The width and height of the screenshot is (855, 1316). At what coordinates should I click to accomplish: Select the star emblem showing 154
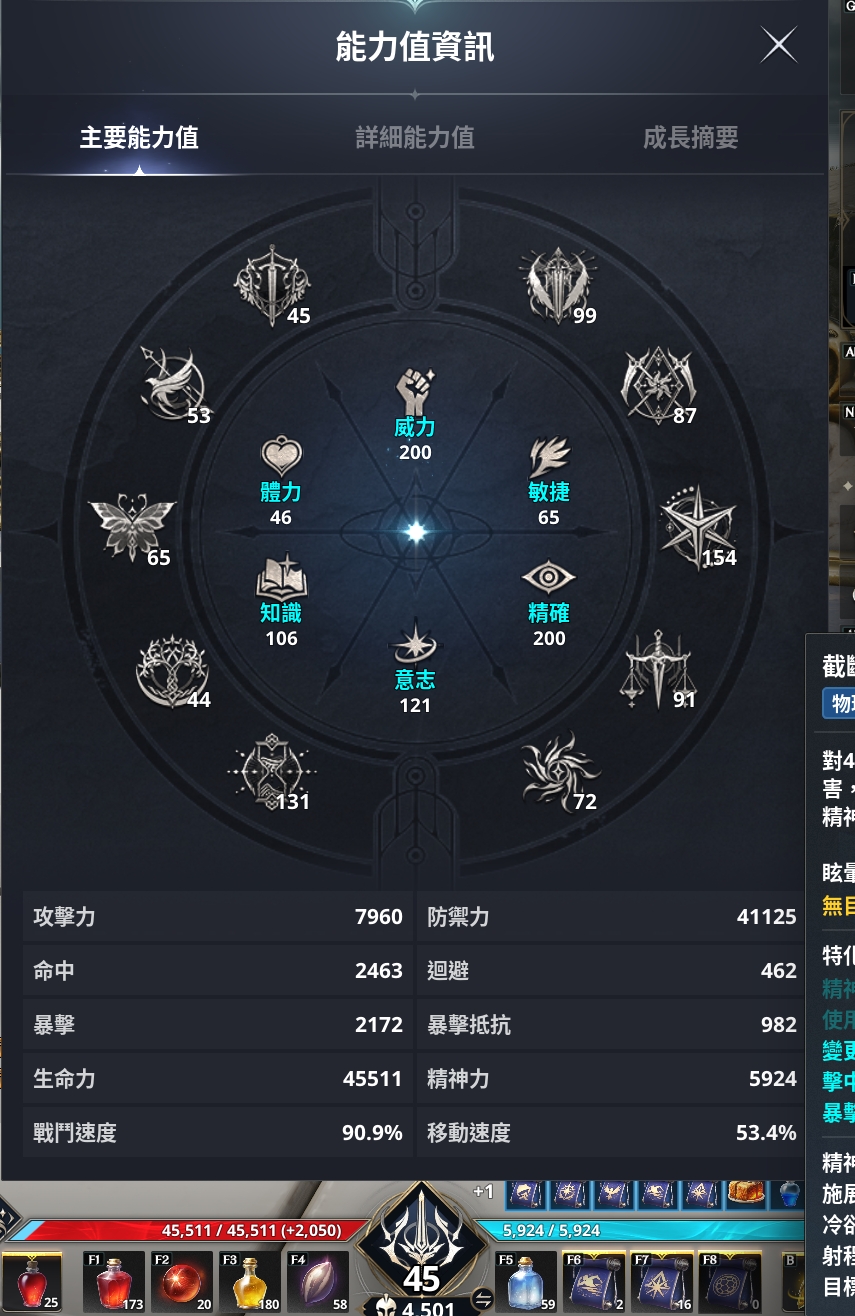pyautogui.click(x=697, y=528)
